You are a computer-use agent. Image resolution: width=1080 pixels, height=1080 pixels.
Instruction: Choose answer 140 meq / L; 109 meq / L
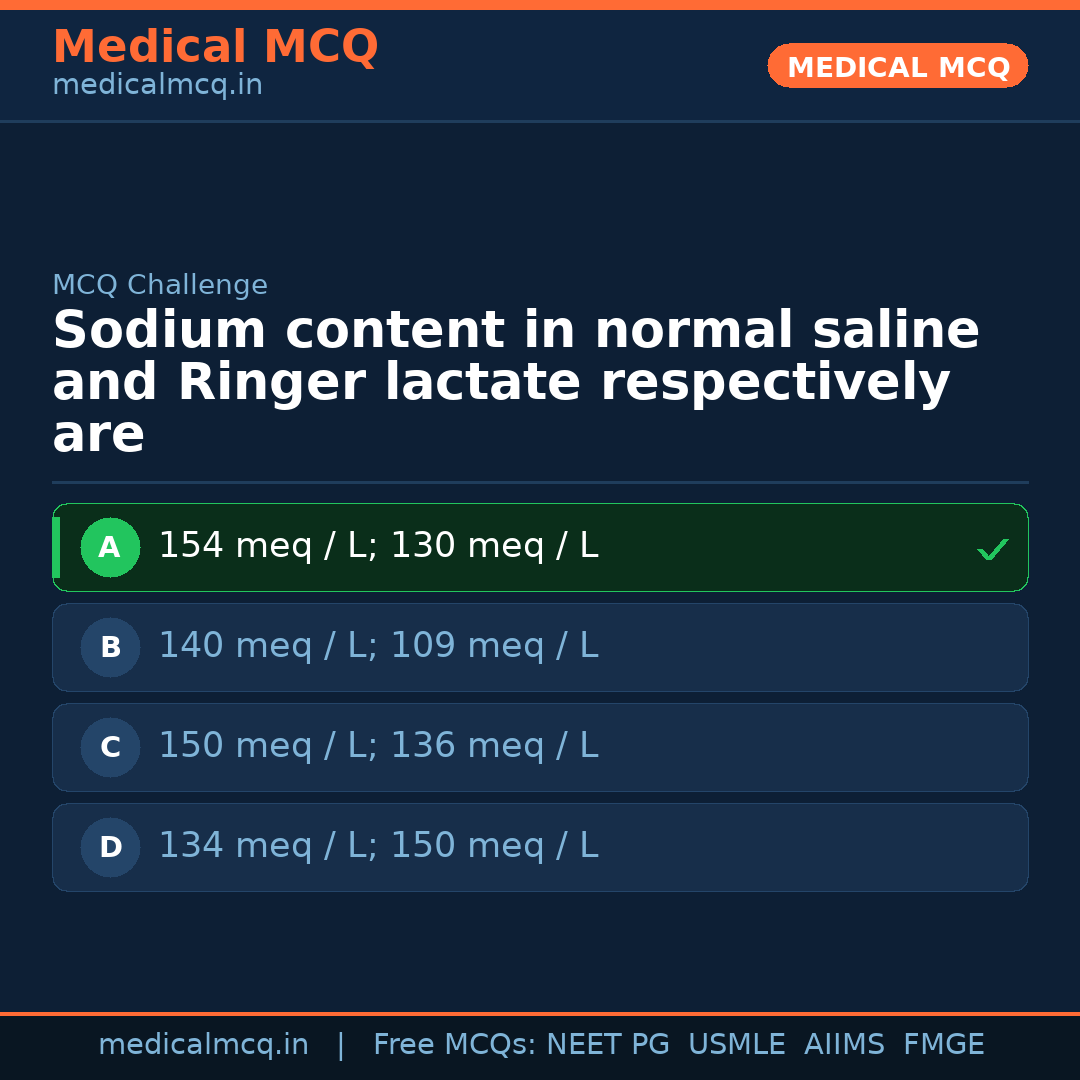(378, 647)
